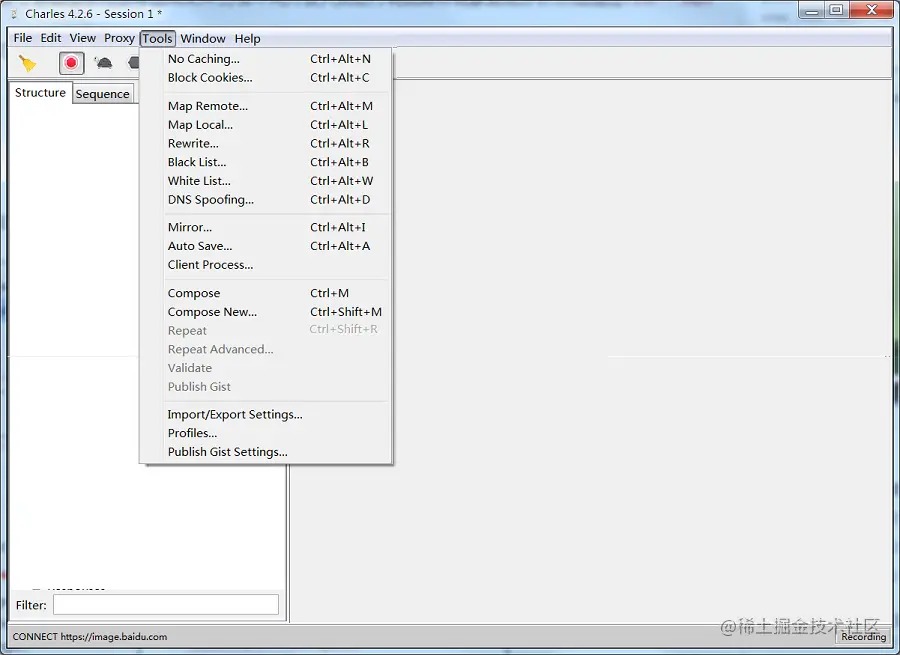Click the Charles app icon in title bar
Image resolution: width=900 pixels, height=655 pixels.
click(14, 14)
